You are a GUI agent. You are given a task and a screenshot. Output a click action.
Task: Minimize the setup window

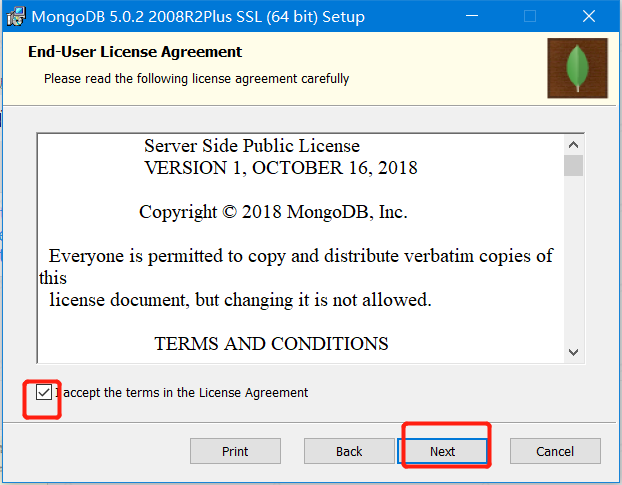click(x=472, y=16)
